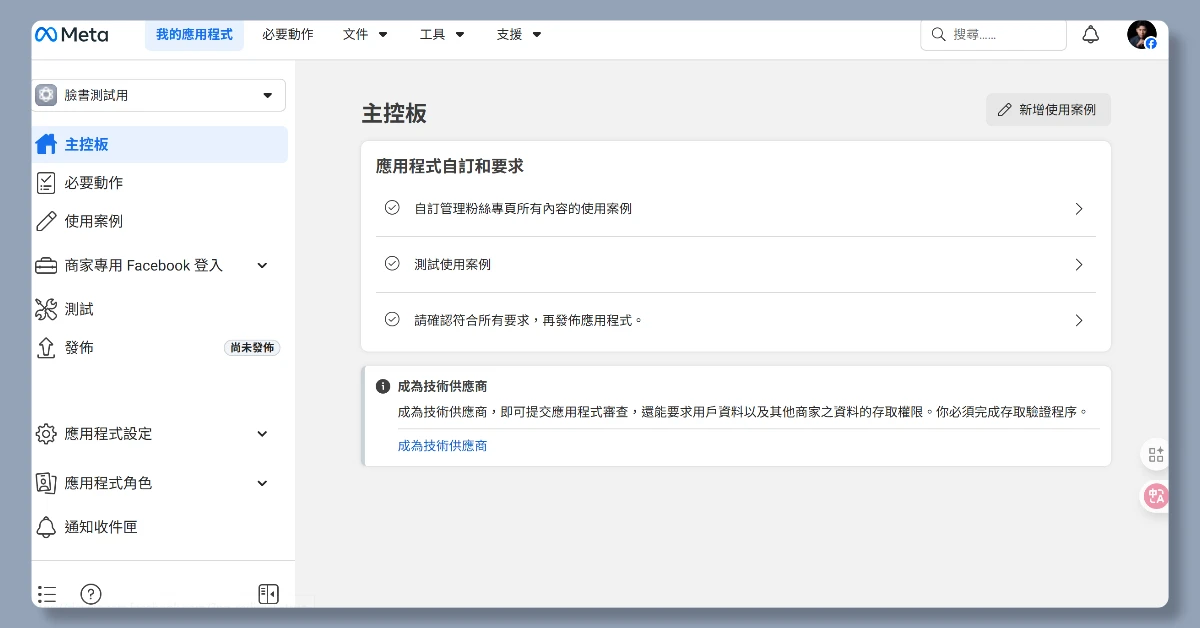Click the pencil icon for 使用案例

point(46,221)
